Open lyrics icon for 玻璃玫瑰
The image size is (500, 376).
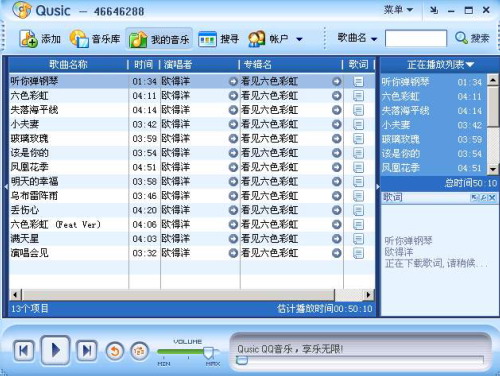(x=358, y=139)
